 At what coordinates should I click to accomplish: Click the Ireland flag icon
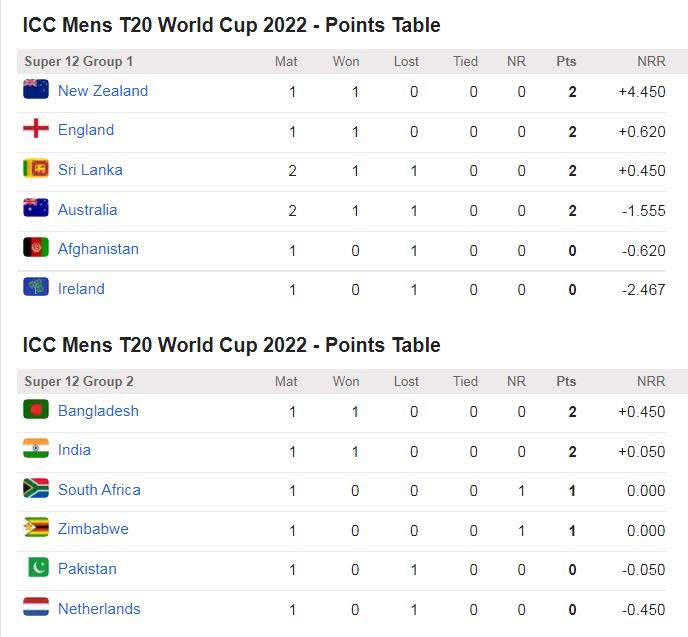[x=36, y=288]
